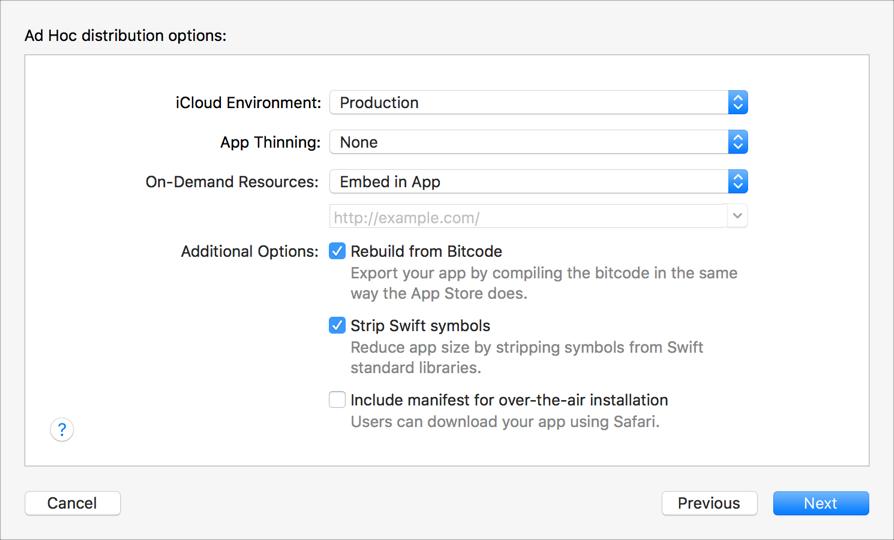Go back with the Previous button
Viewport: 894px width, 540px height.
(x=709, y=503)
